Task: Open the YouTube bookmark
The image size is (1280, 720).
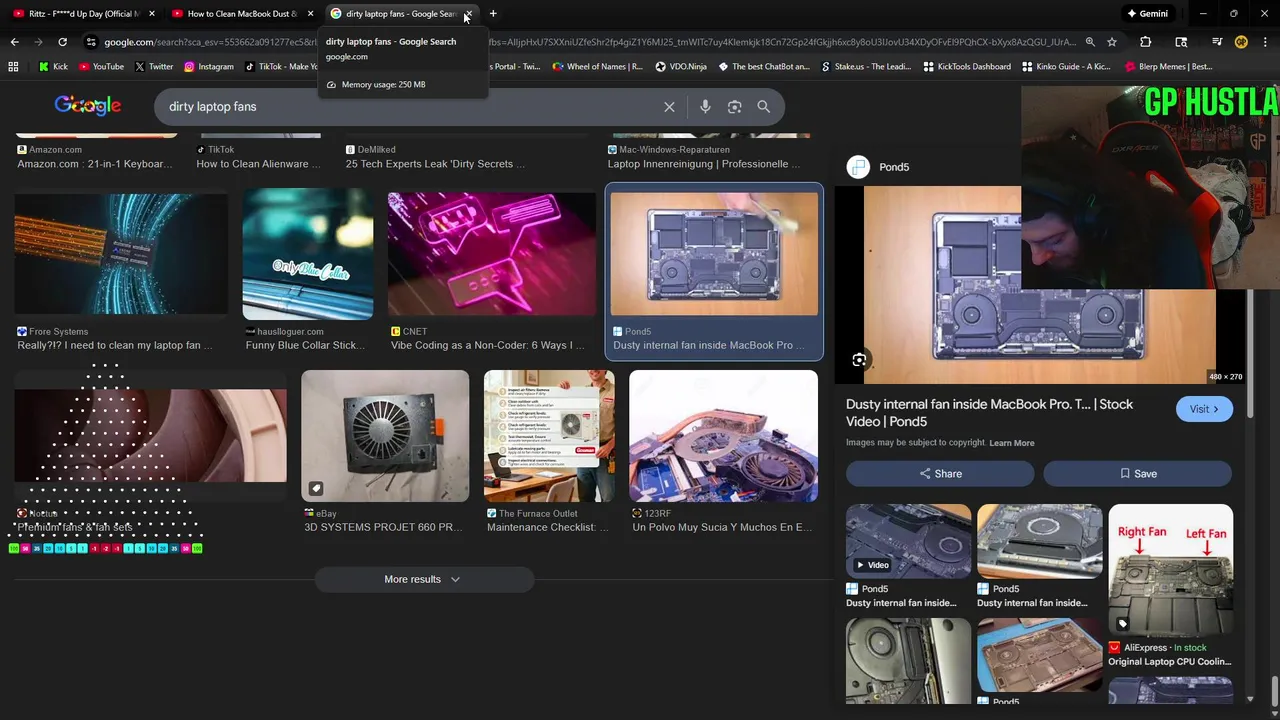Action: (101, 67)
